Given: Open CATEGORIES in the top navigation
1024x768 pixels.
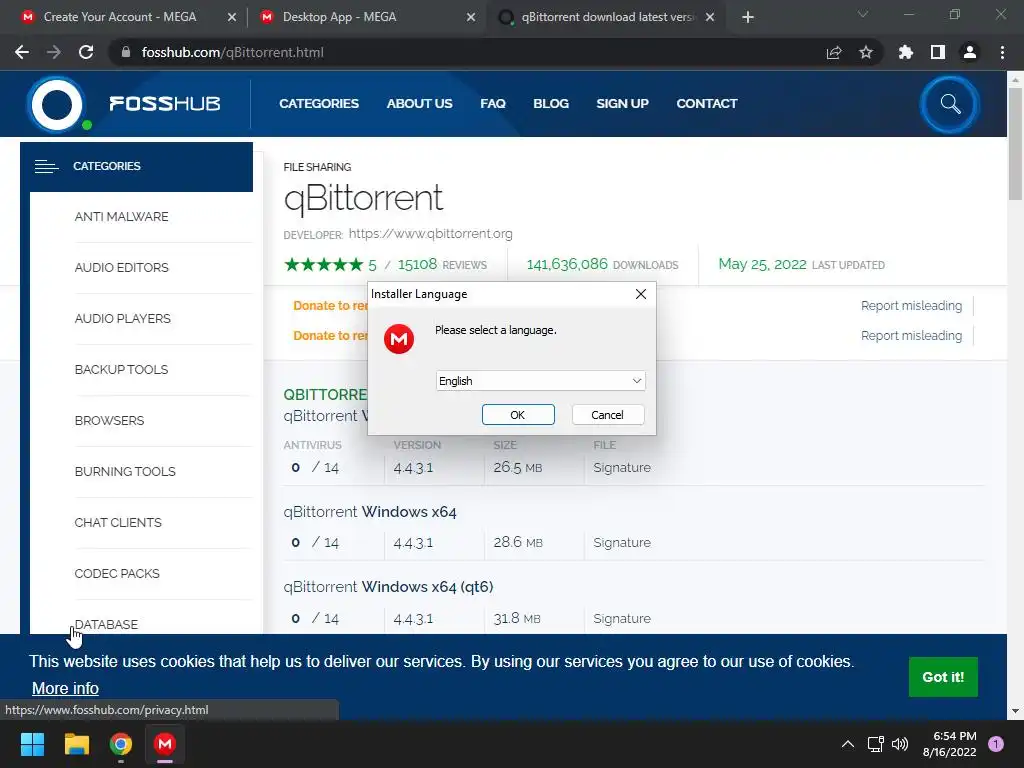Looking at the screenshot, I should 319,104.
